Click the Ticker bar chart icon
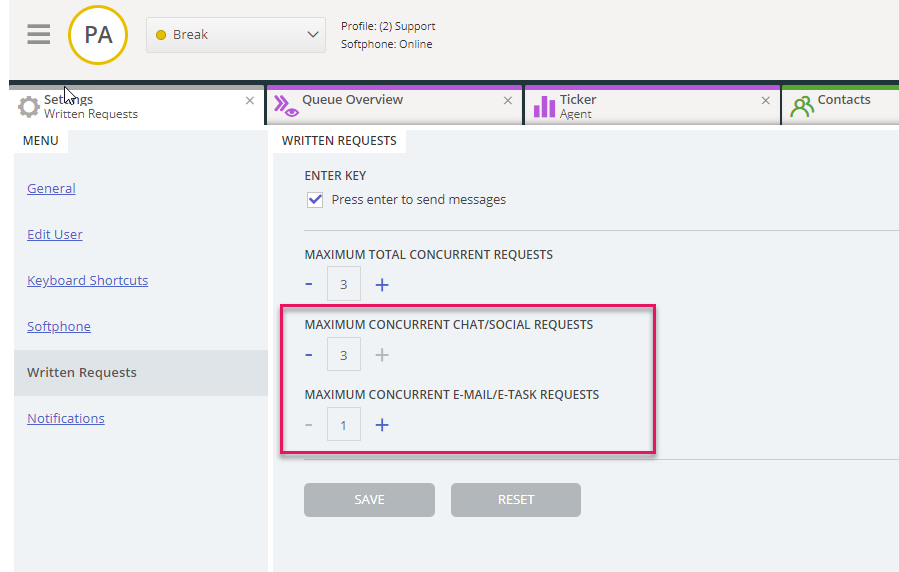The image size is (899, 572). 544,106
